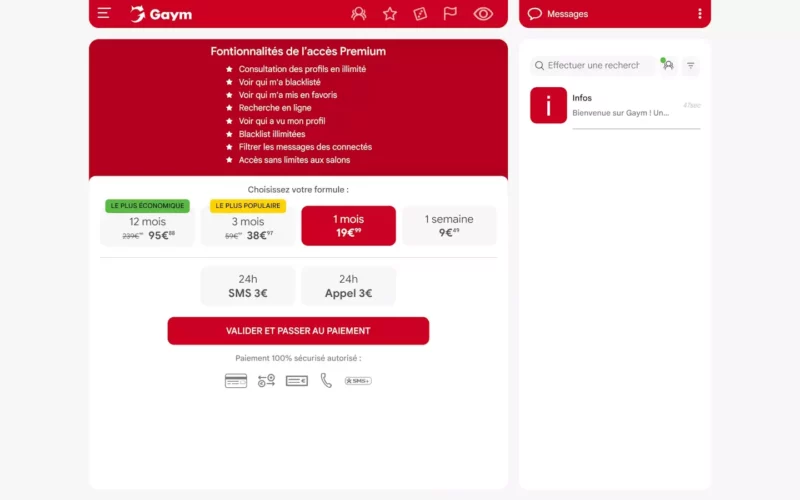Click the message search field
The height and width of the screenshot is (500, 800).
tap(593, 65)
